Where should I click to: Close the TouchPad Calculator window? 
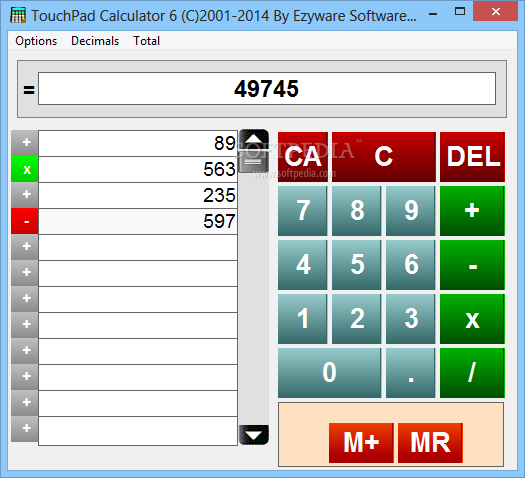[x=496, y=12]
